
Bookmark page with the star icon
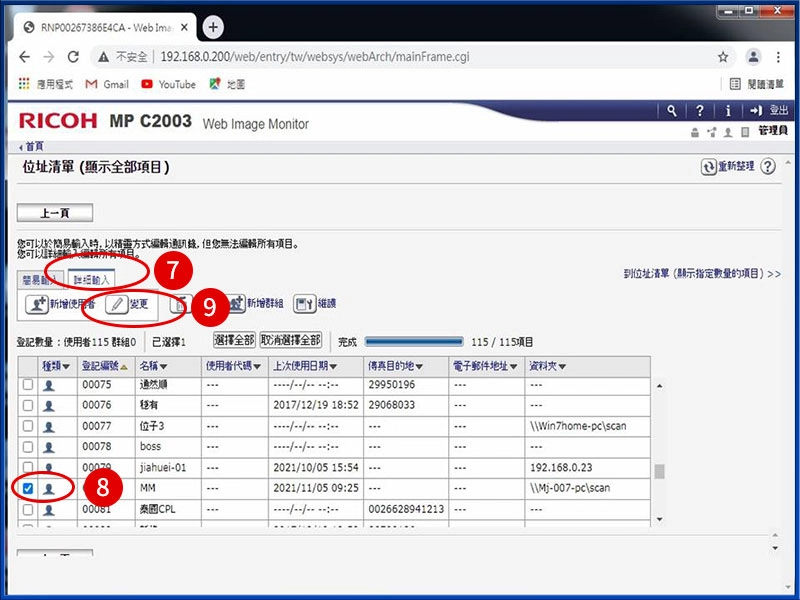tap(723, 57)
